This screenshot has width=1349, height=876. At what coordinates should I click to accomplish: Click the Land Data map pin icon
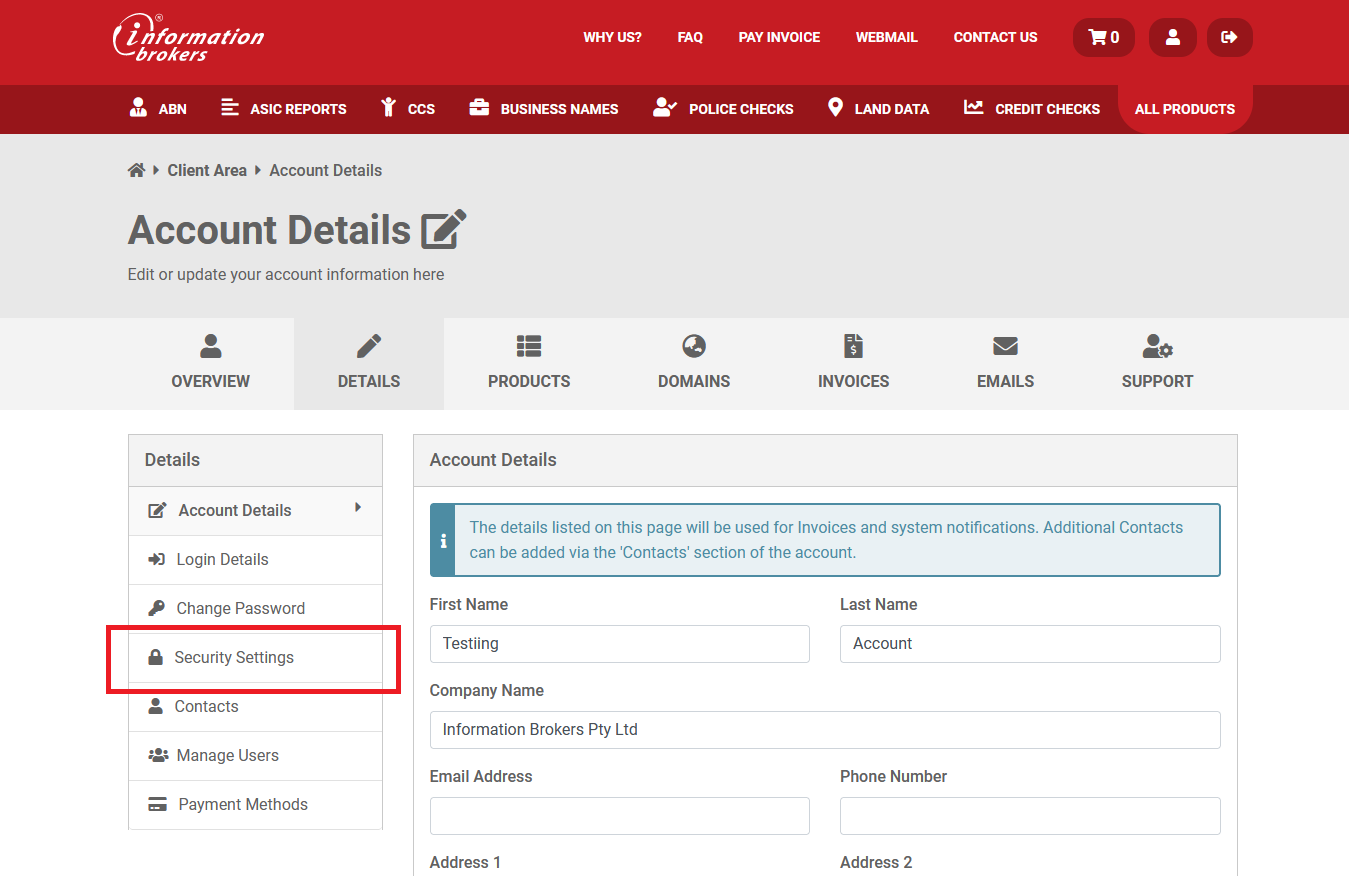(x=835, y=107)
